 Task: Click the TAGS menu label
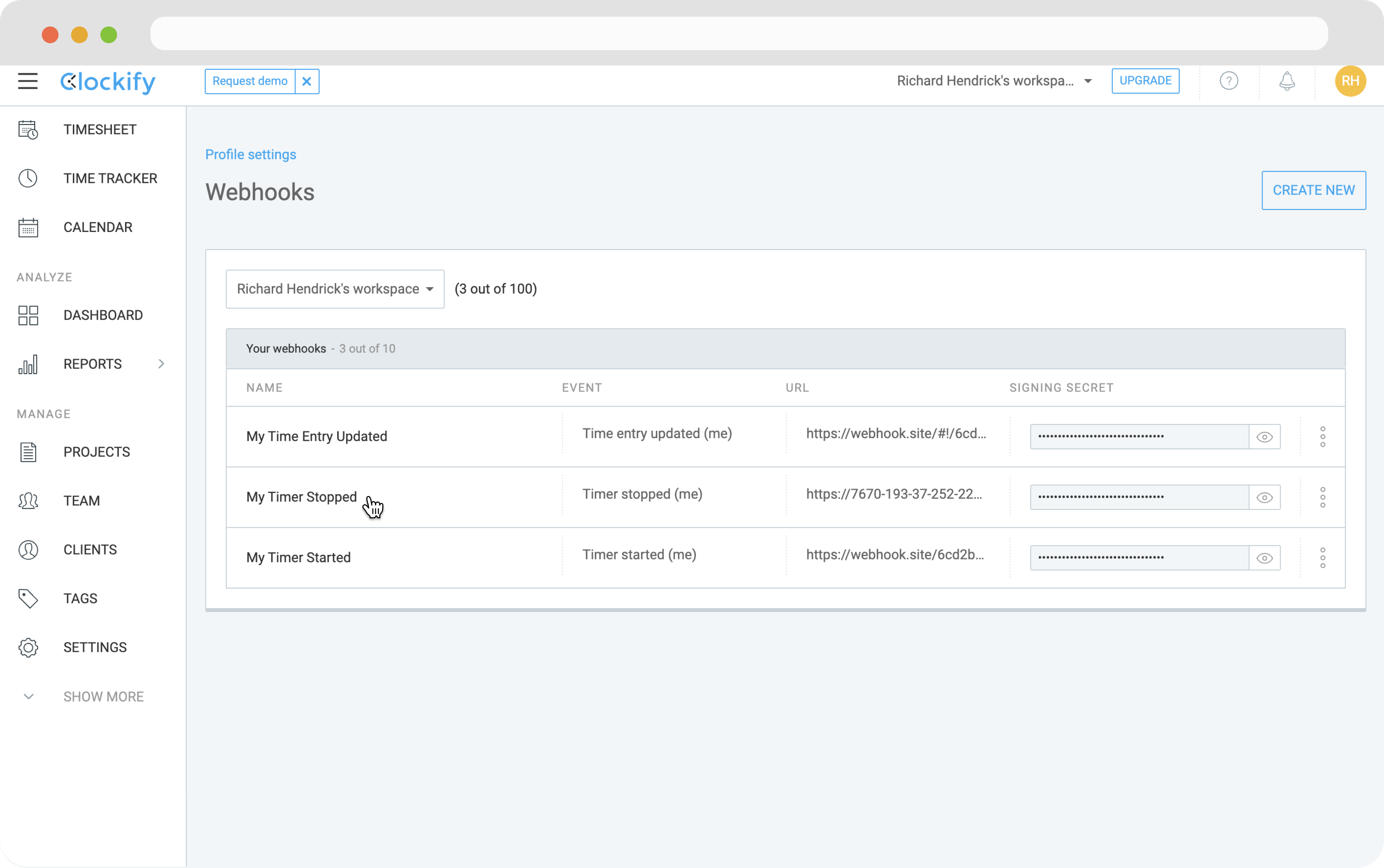pos(80,598)
